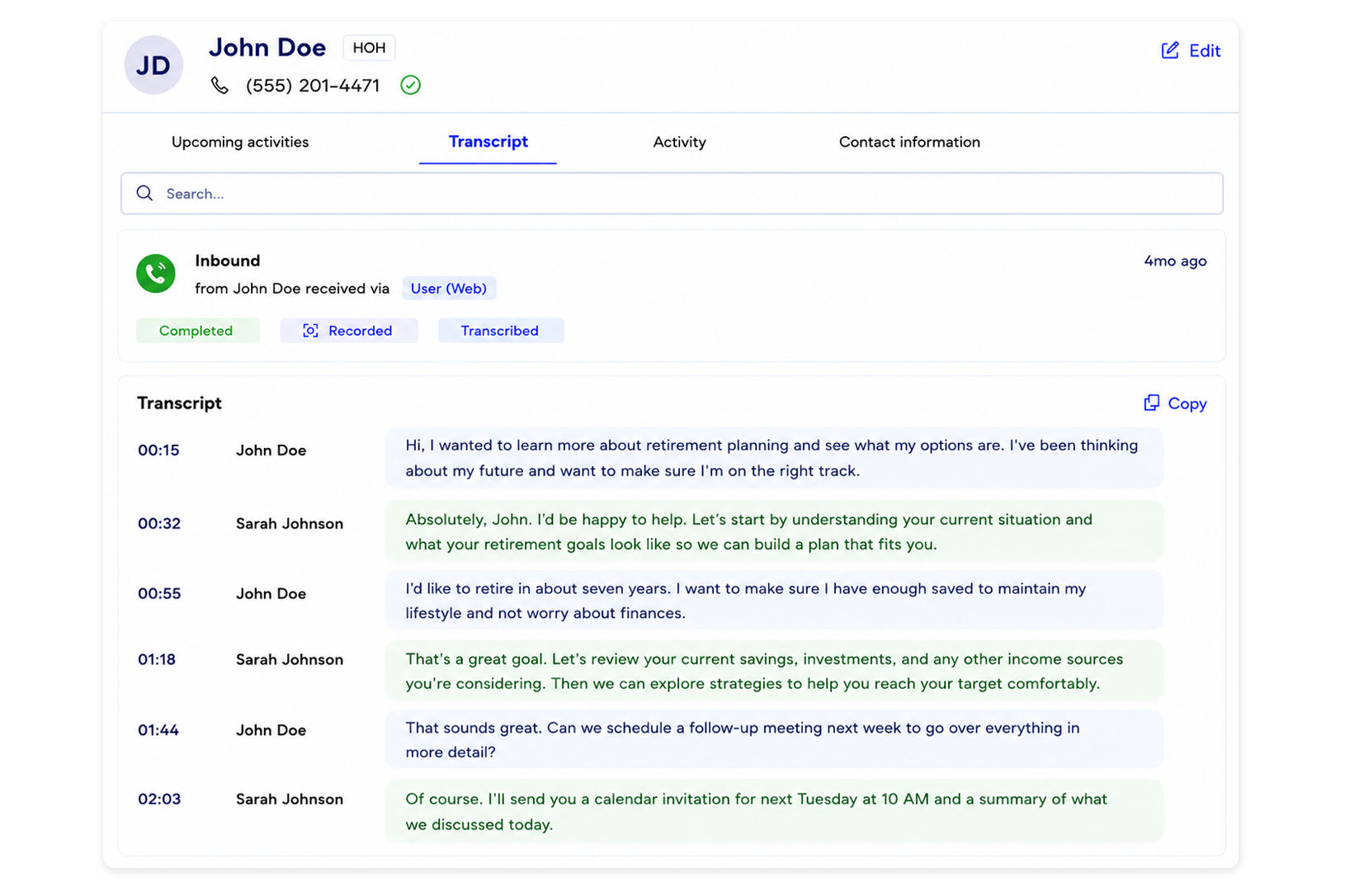Click the green inbound call icon

point(156,273)
